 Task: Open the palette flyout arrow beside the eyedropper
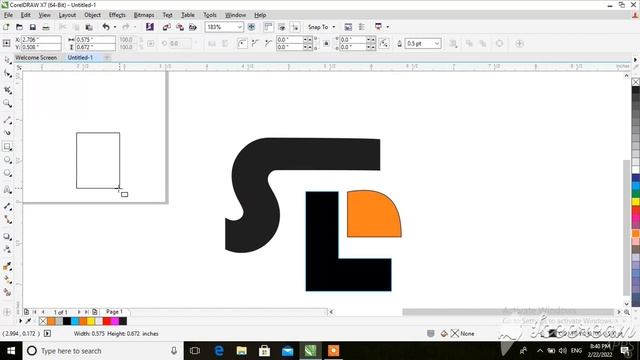[20, 321]
